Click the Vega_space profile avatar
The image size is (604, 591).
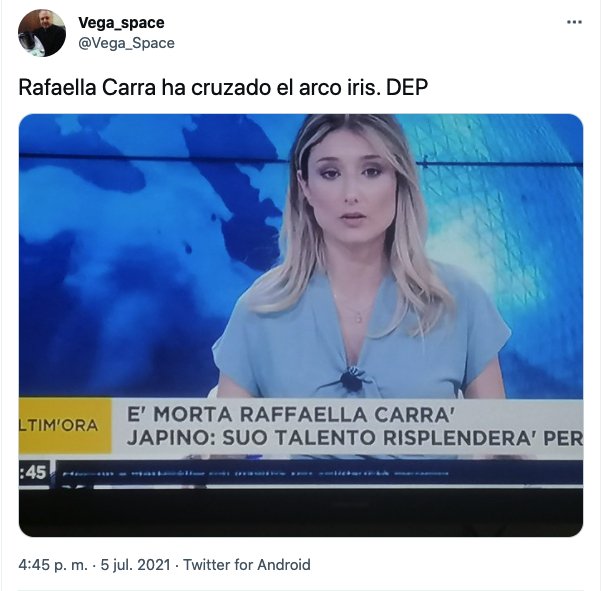[42, 33]
